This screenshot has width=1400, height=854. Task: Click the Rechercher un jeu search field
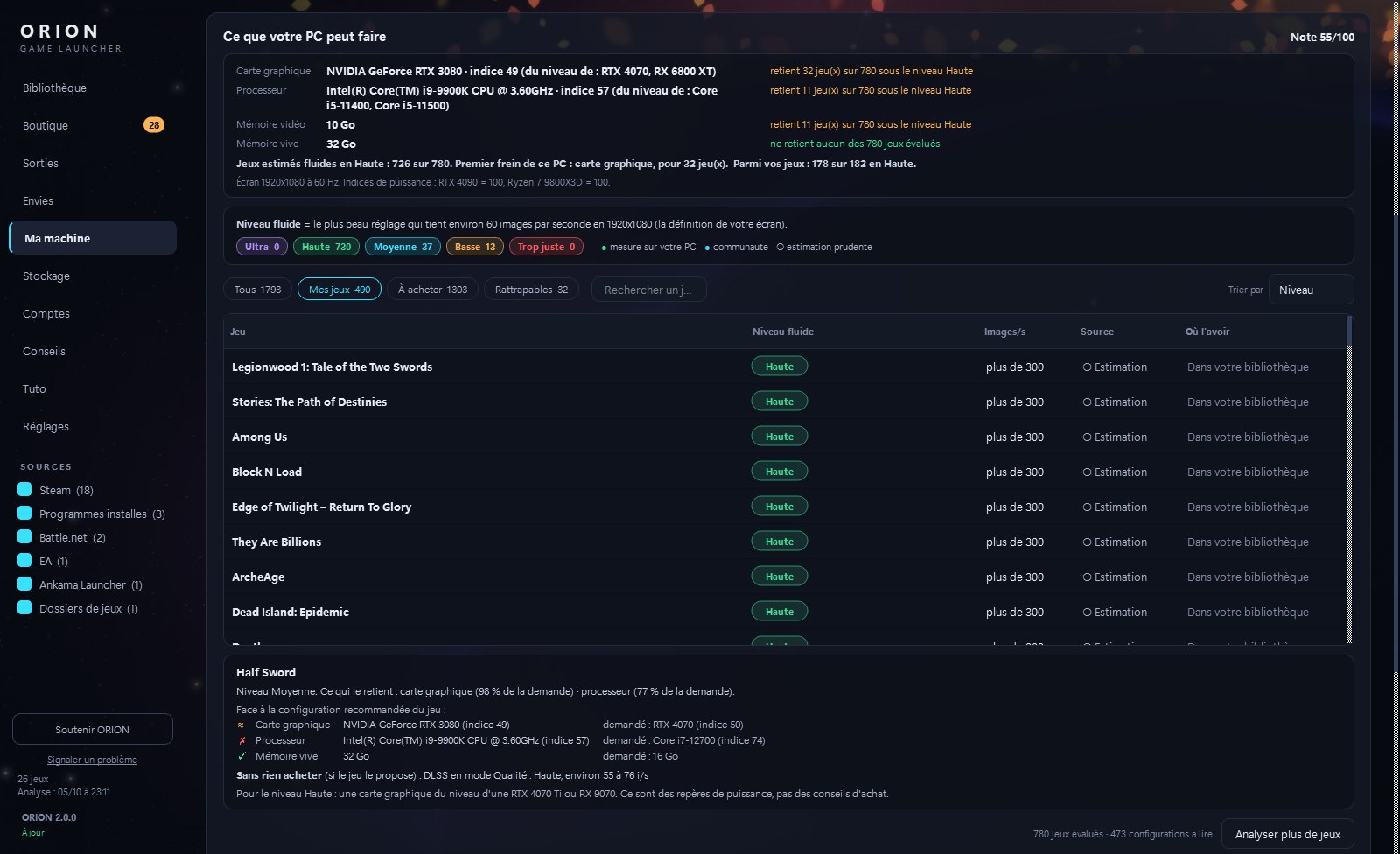coord(648,290)
